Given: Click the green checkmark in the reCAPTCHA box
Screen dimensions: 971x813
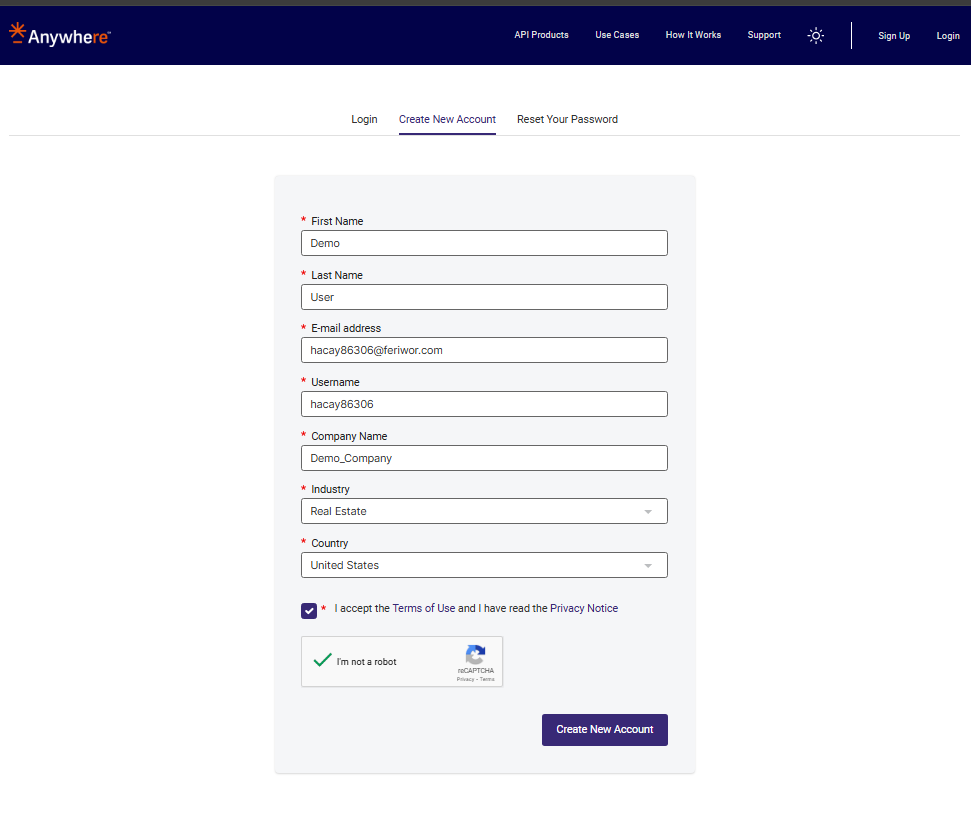Looking at the screenshot, I should coord(322,659).
